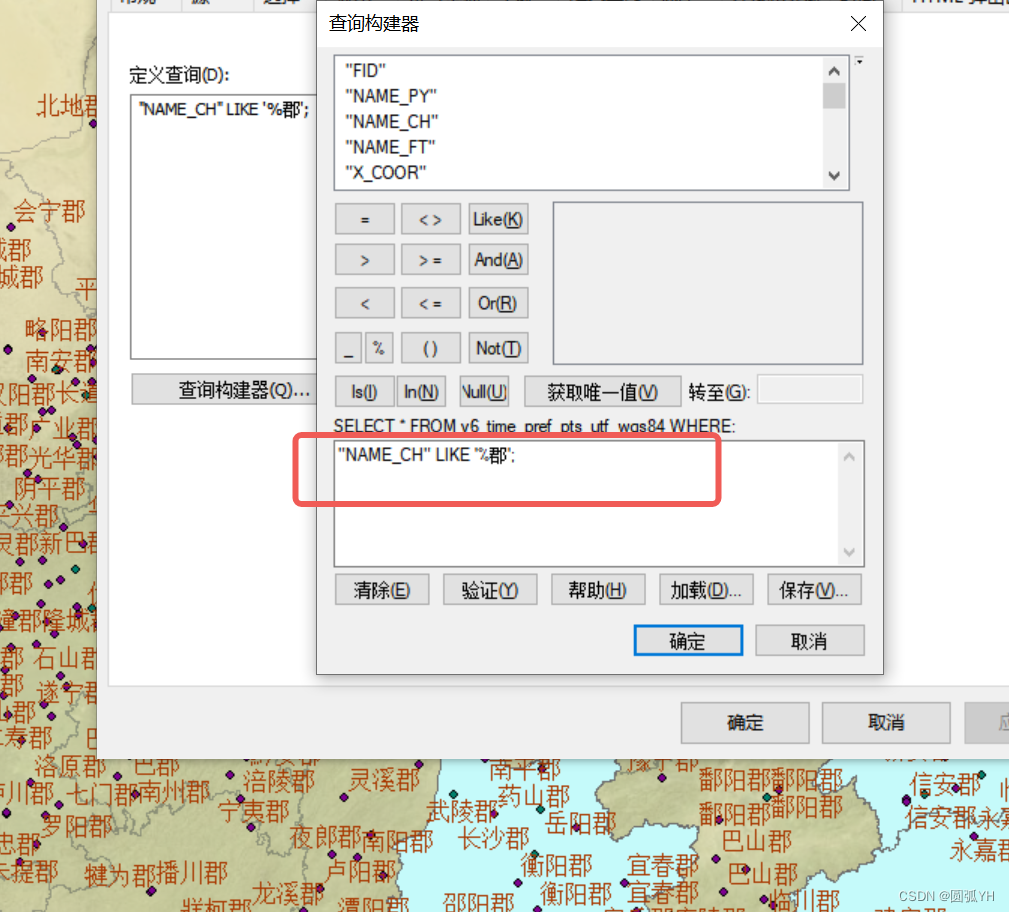The height and width of the screenshot is (912, 1009).
Task: Insert the And(A) operator
Action: tap(498, 260)
